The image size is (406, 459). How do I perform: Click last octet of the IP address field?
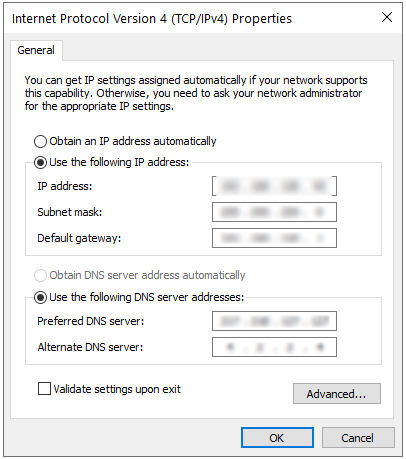[x=319, y=186]
